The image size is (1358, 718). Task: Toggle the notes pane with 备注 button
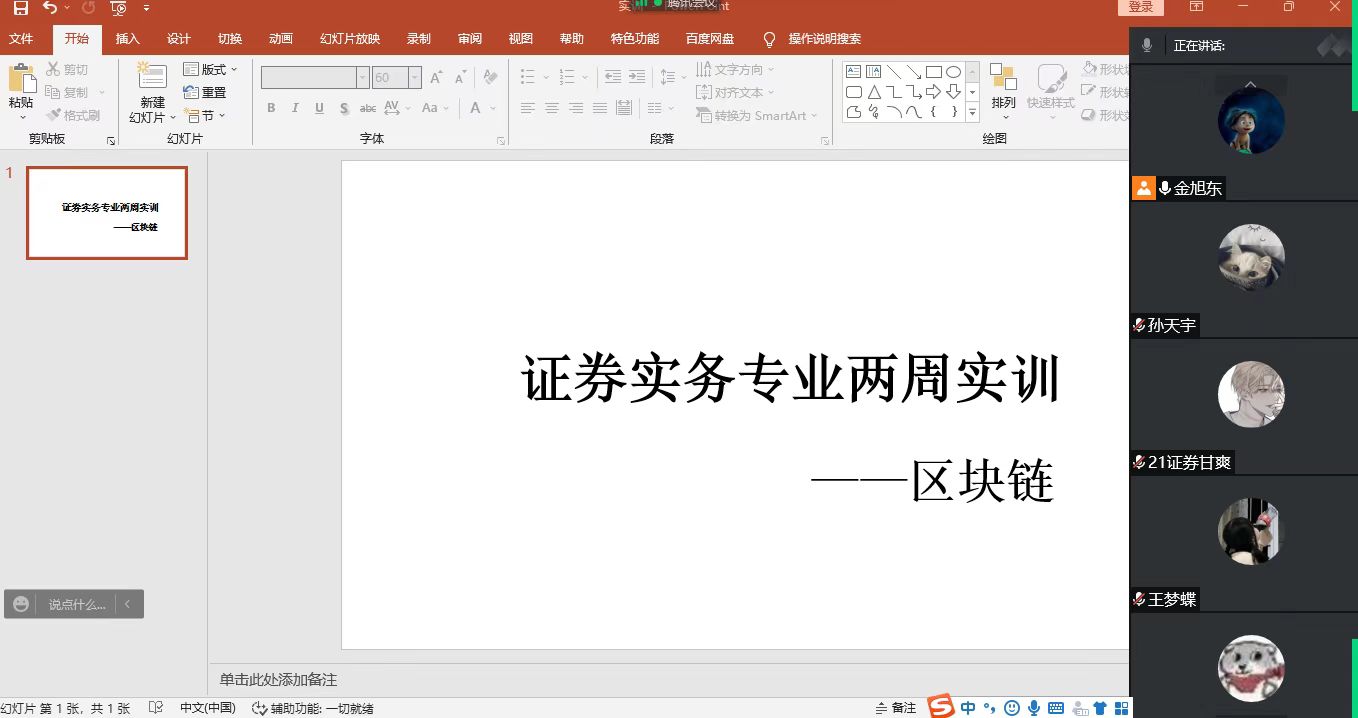[x=895, y=708]
